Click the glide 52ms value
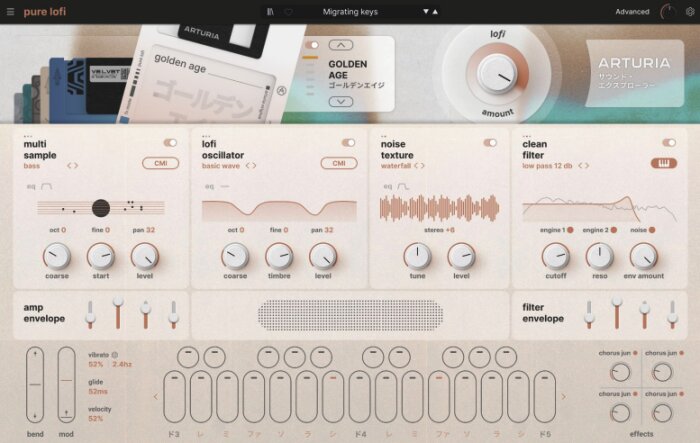The height and width of the screenshot is (443, 700). (98, 392)
